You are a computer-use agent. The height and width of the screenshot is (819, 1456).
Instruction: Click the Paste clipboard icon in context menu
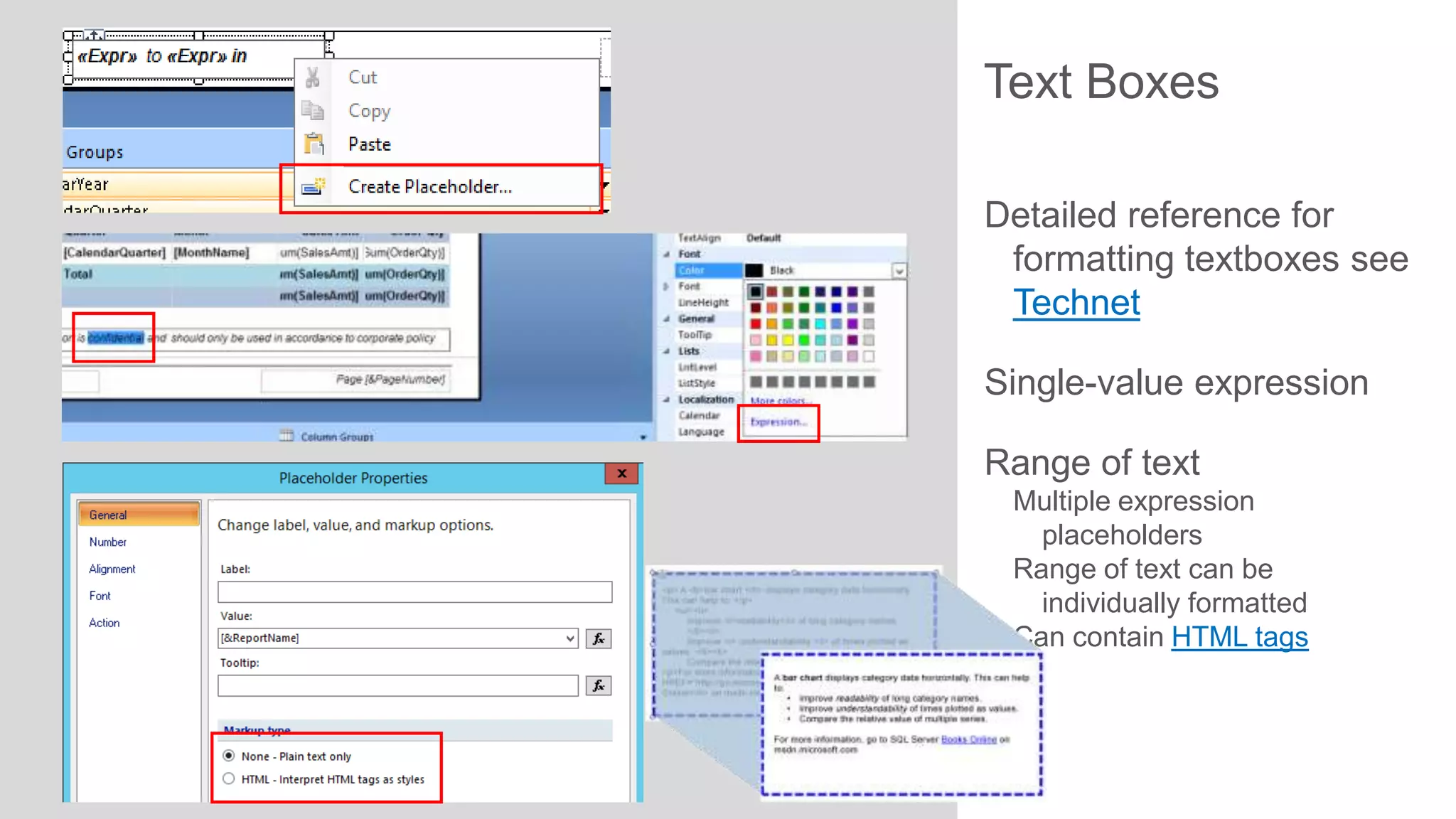click(x=314, y=144)
